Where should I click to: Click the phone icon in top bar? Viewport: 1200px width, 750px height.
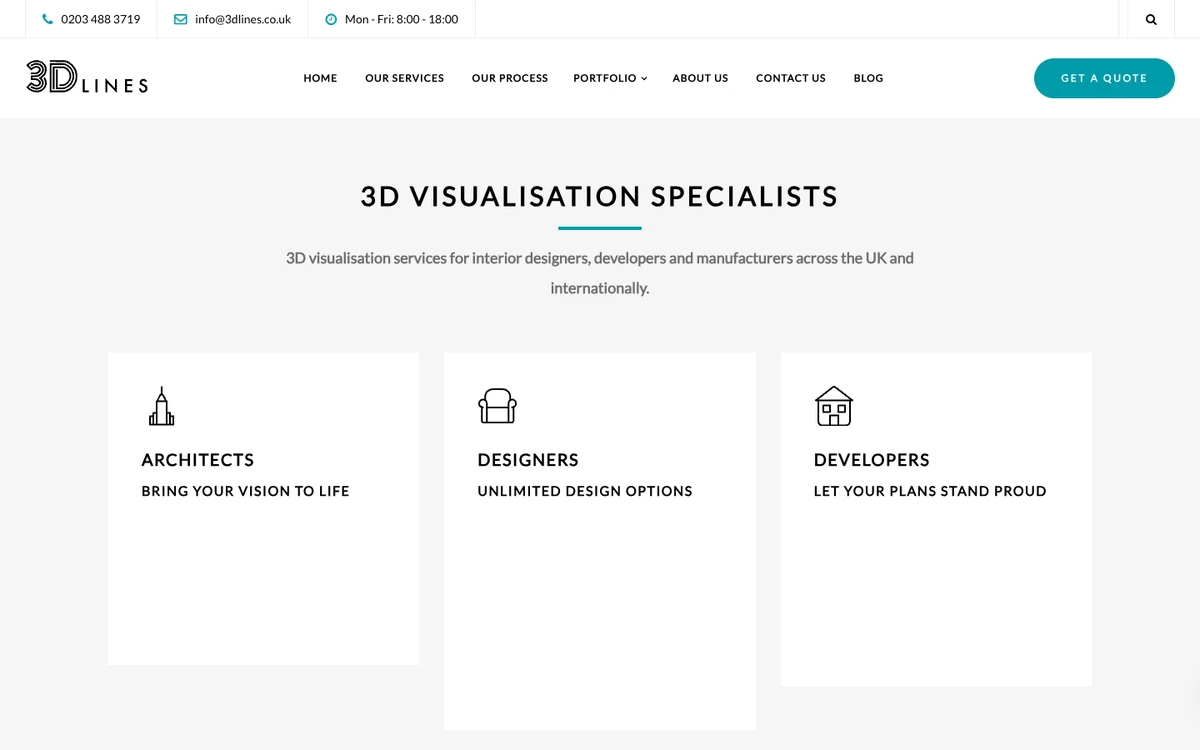coord(48,19)
